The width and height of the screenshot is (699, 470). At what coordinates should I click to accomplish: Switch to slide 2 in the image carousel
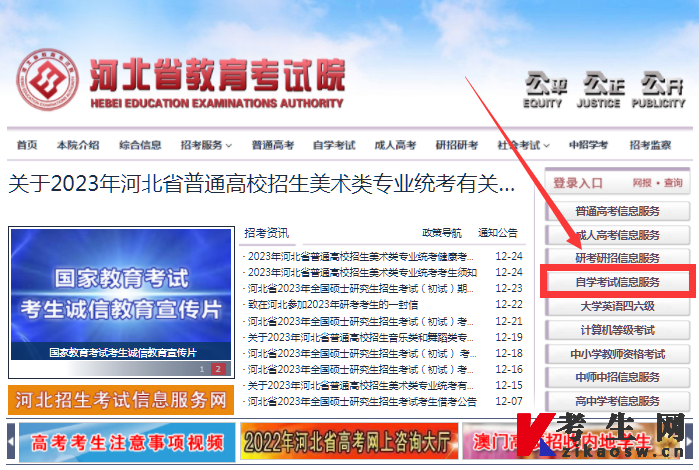point(218,369)
